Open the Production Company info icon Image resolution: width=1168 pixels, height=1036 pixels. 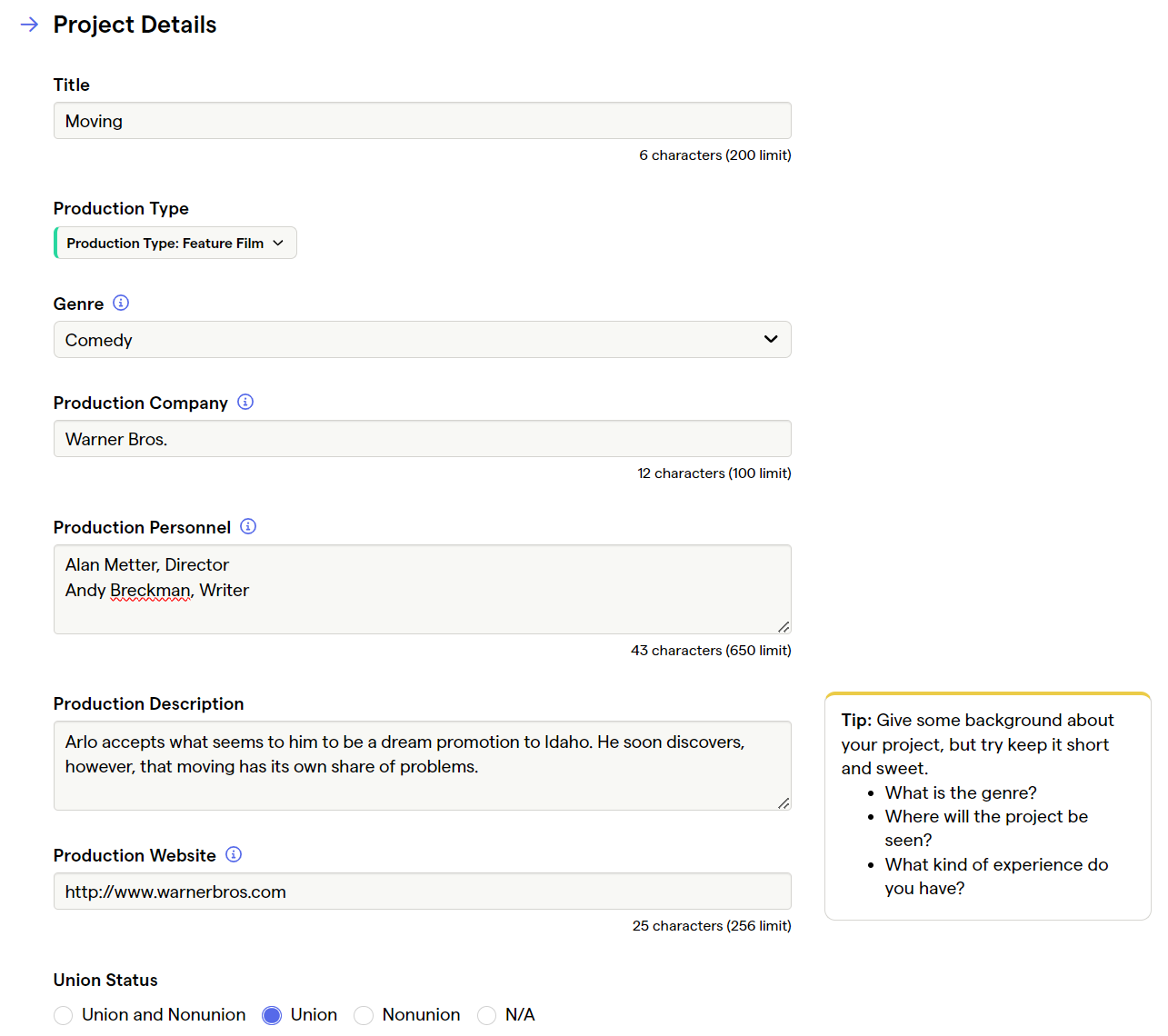[x=245, y=402]
